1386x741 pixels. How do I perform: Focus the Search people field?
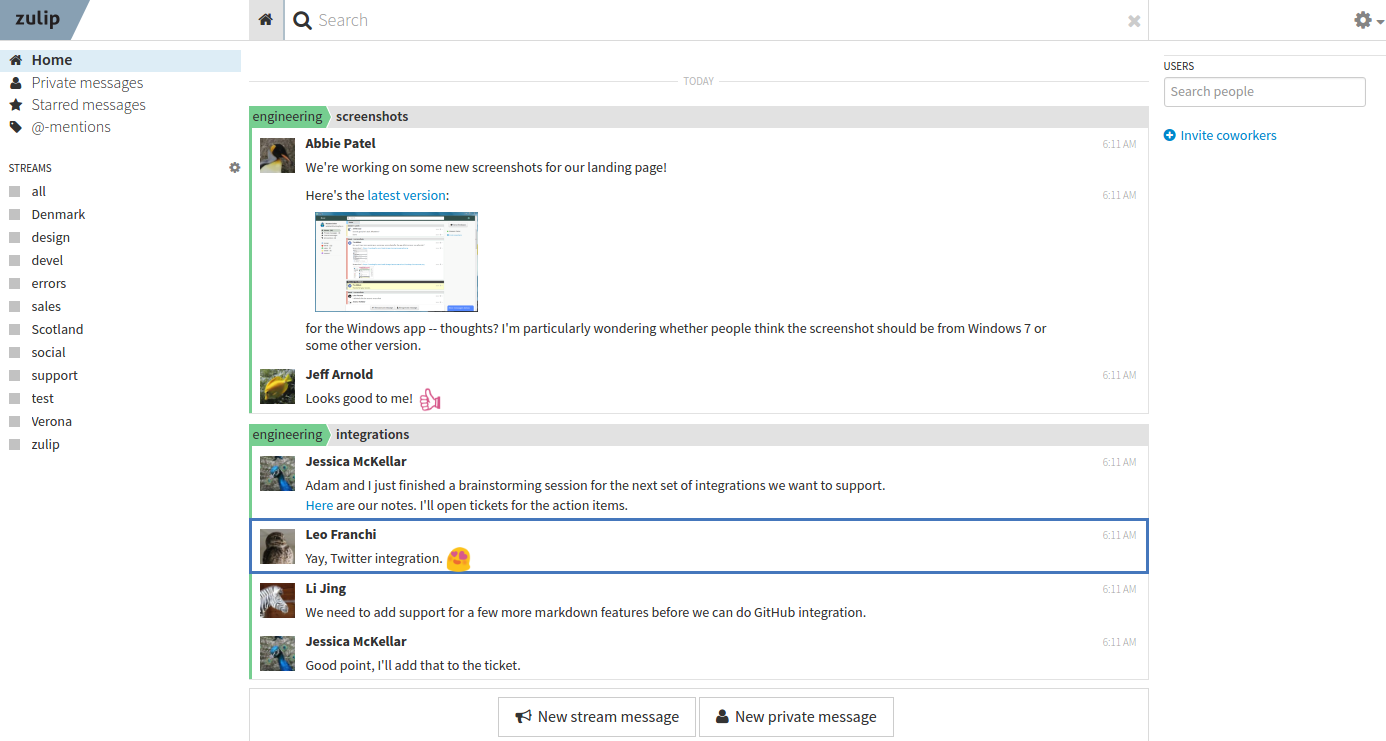tap(1264, 92)
